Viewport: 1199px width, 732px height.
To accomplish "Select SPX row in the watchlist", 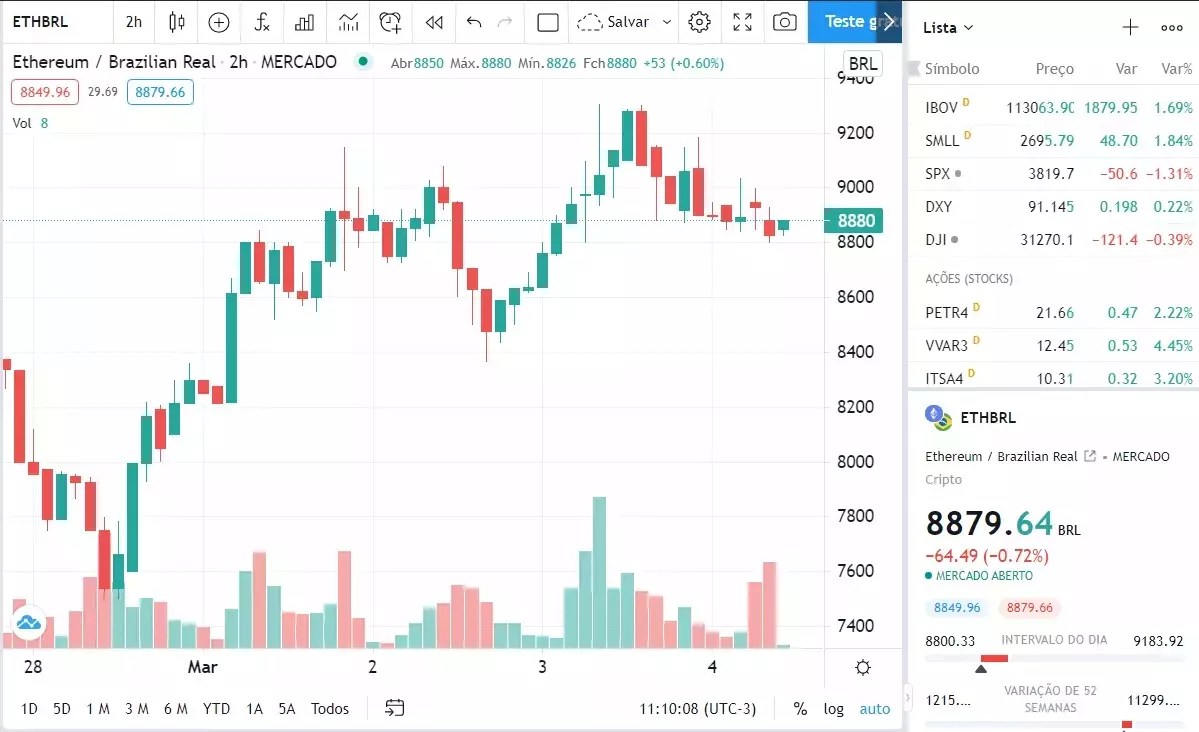I will (1053, 174).
